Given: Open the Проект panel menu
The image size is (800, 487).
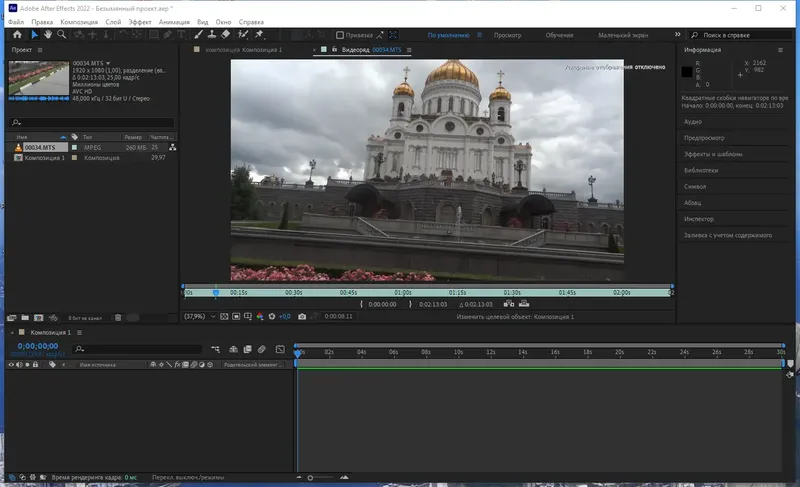Looking at the screenshot, I should (x=39, y=49).
